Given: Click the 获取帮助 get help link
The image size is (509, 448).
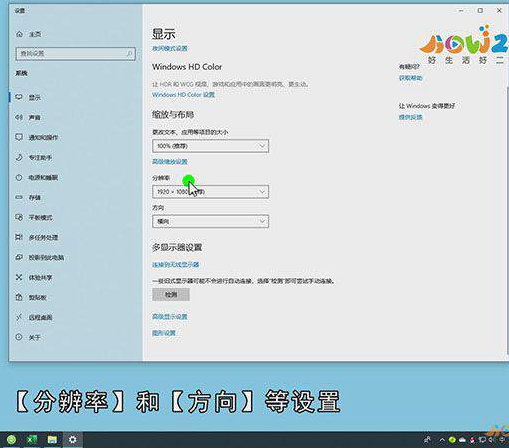Looking at the screenshot, I should pos(410,78).
